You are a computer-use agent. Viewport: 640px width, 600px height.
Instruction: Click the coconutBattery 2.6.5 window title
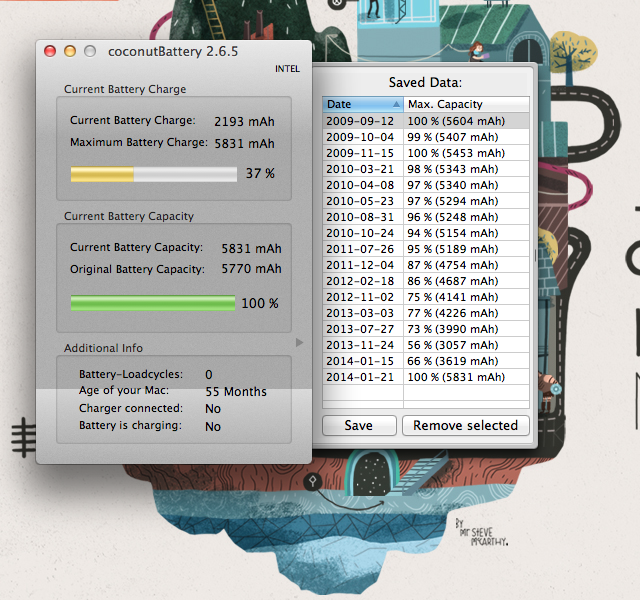point(173,52)
